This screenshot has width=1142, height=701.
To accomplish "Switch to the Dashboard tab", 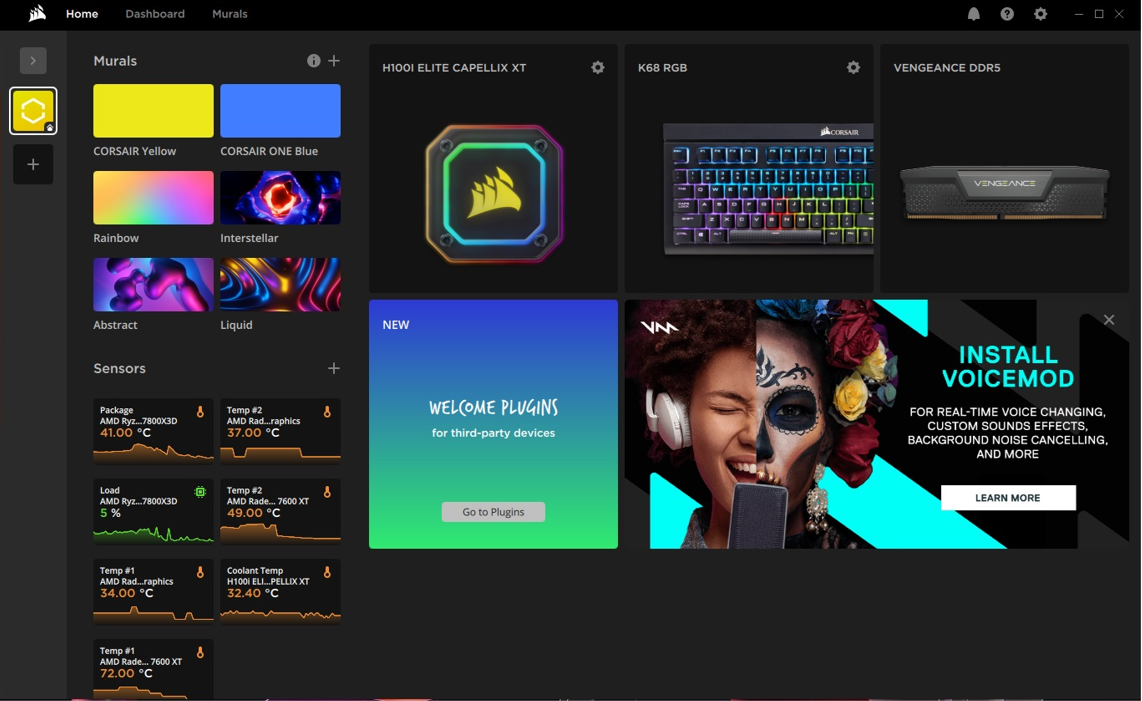I will pos(155,14).
